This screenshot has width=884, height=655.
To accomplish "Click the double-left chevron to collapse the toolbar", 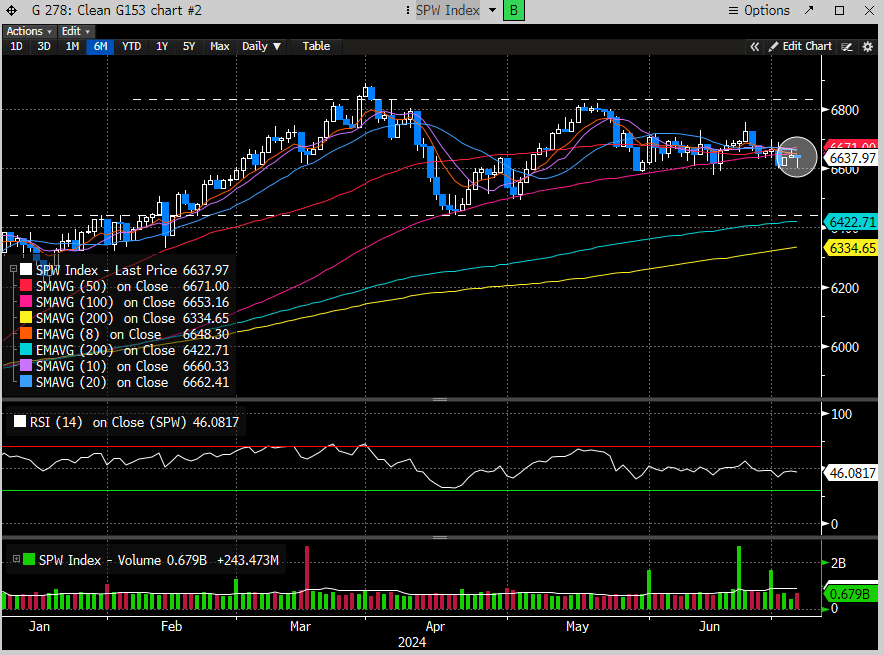I will (754, 47).
